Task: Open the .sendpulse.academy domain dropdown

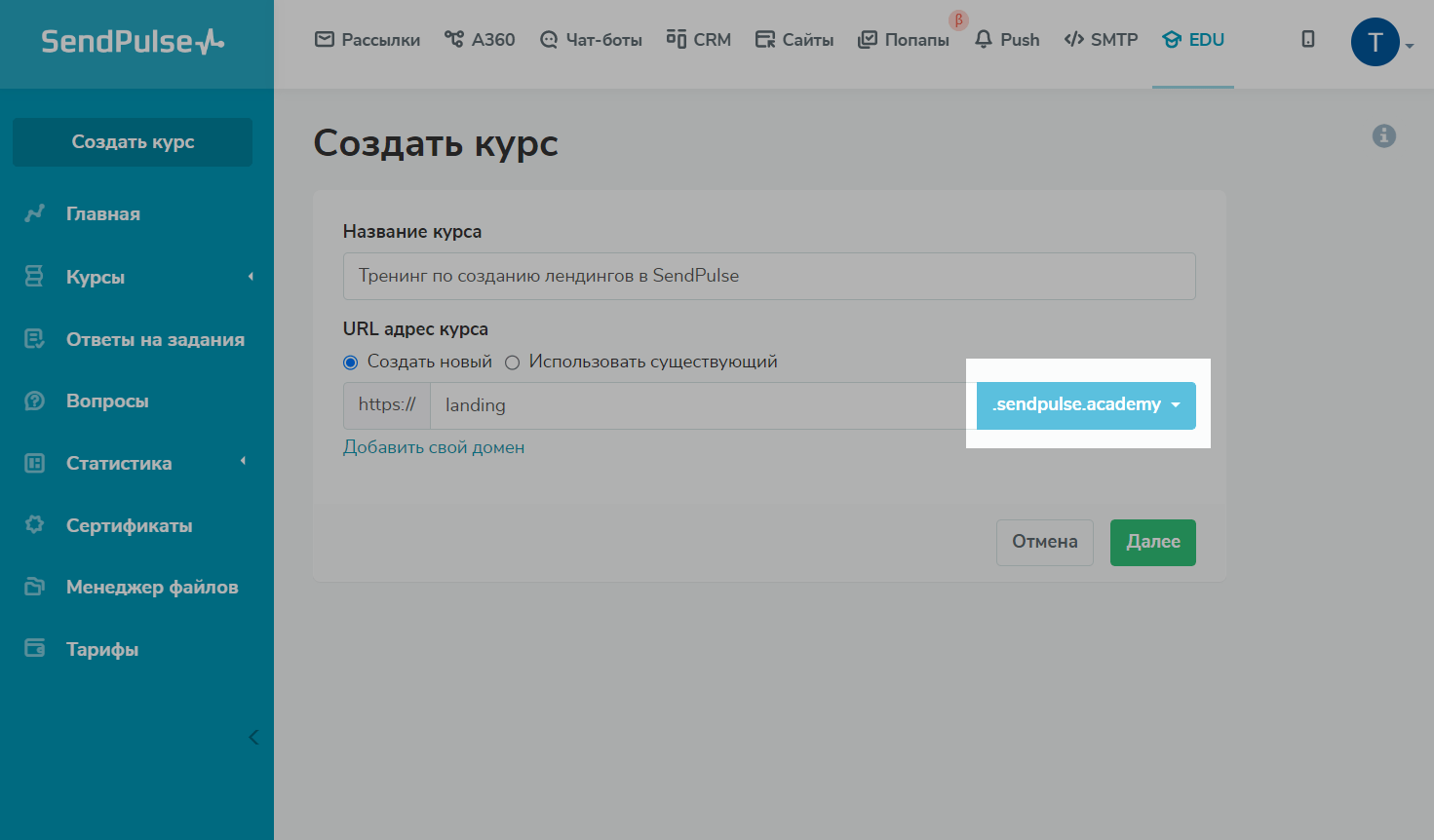Action: click(x=1085, y=405)
